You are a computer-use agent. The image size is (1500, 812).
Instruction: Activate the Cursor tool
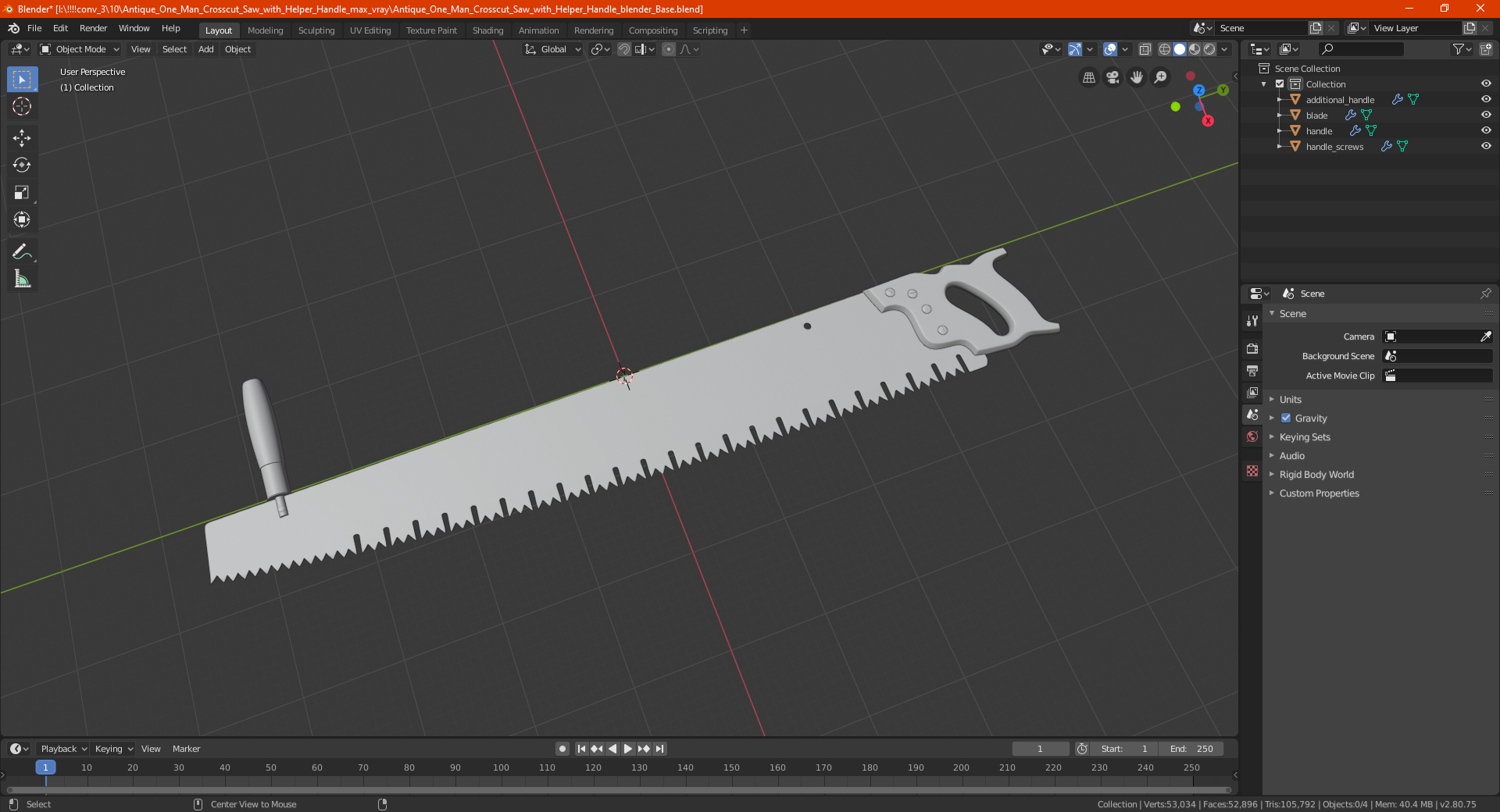[22, 106]
